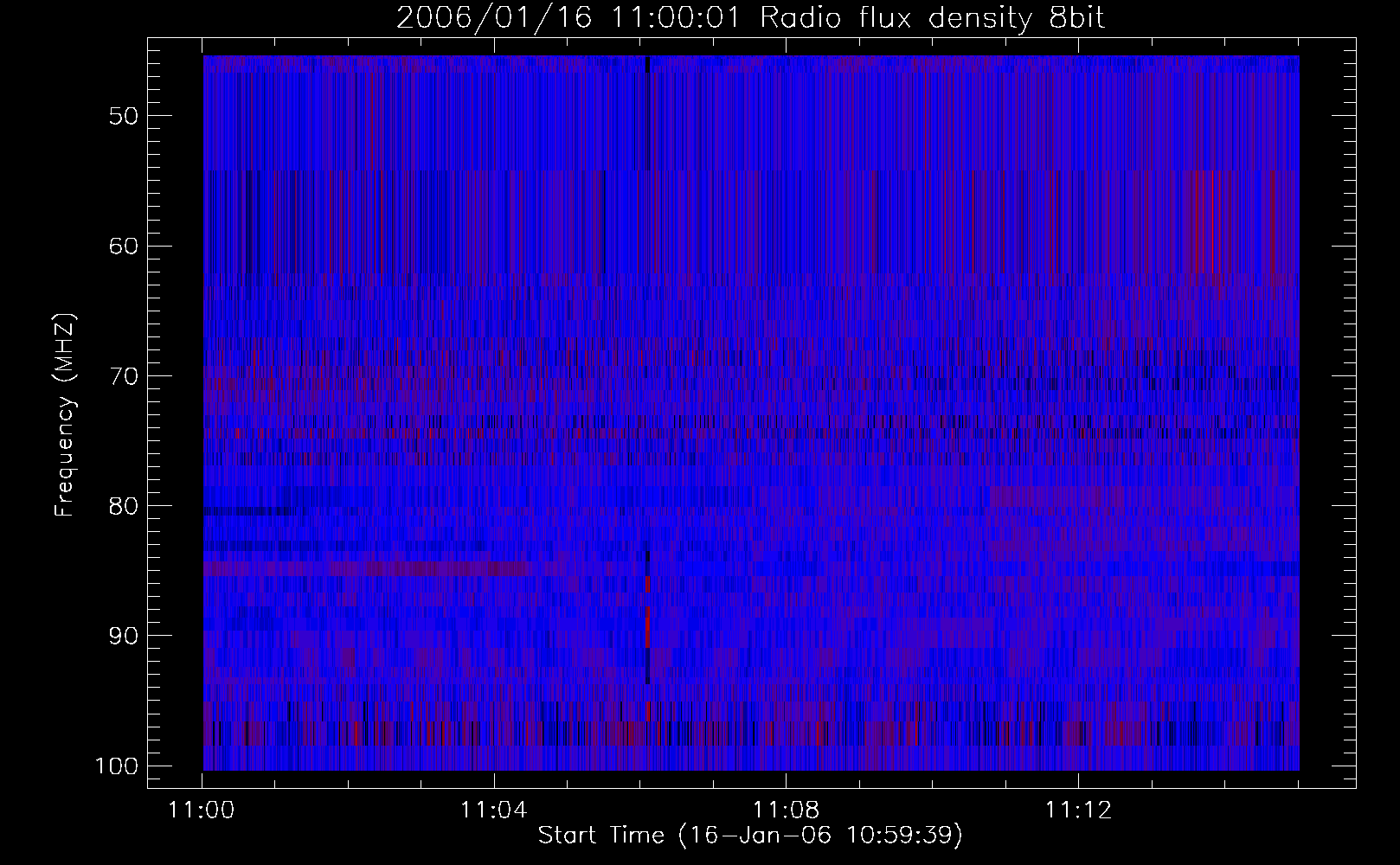Click the red burst feature near 90 MHz

pos(647,628)
